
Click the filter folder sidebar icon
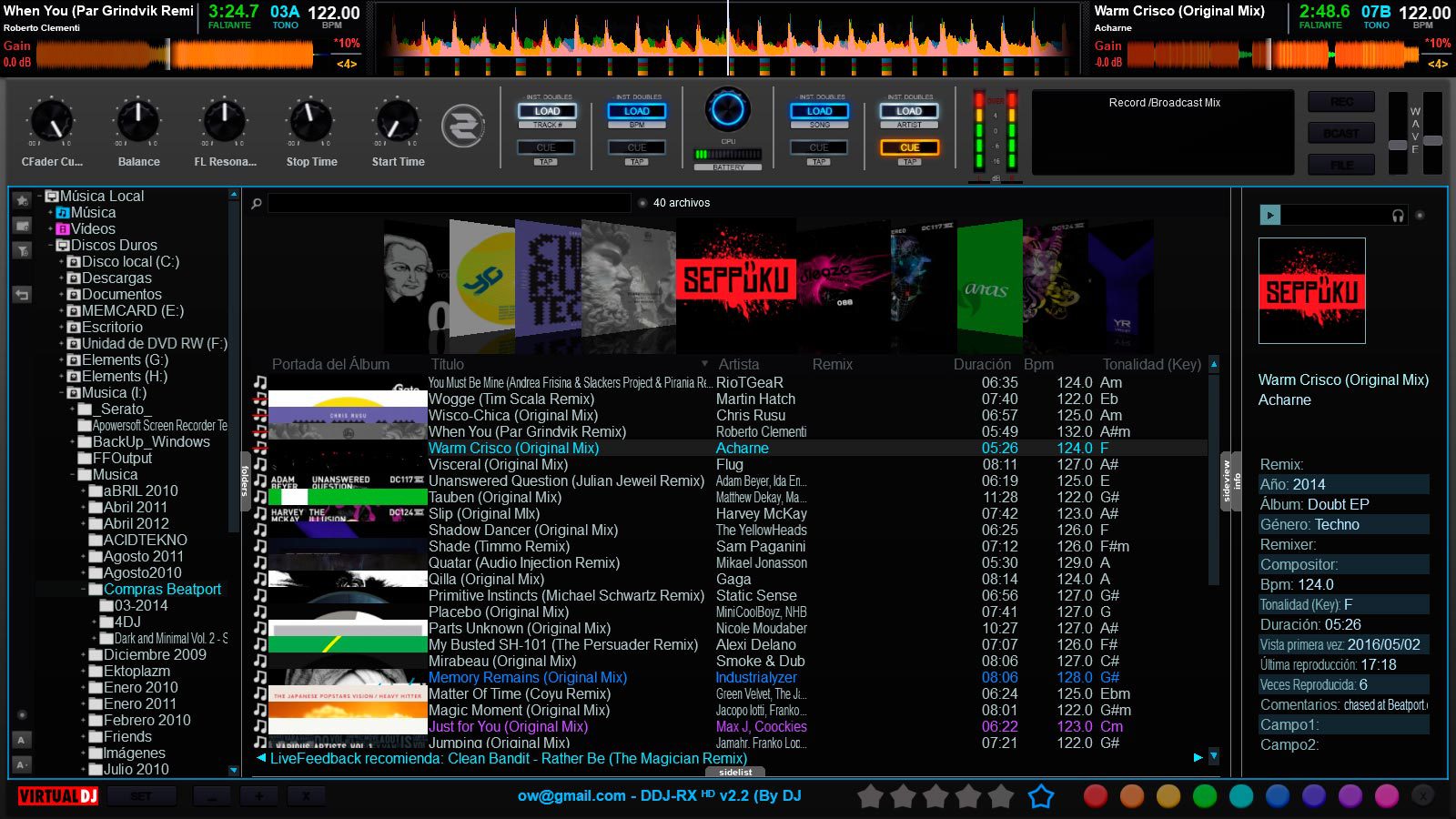tap(22, 250)
